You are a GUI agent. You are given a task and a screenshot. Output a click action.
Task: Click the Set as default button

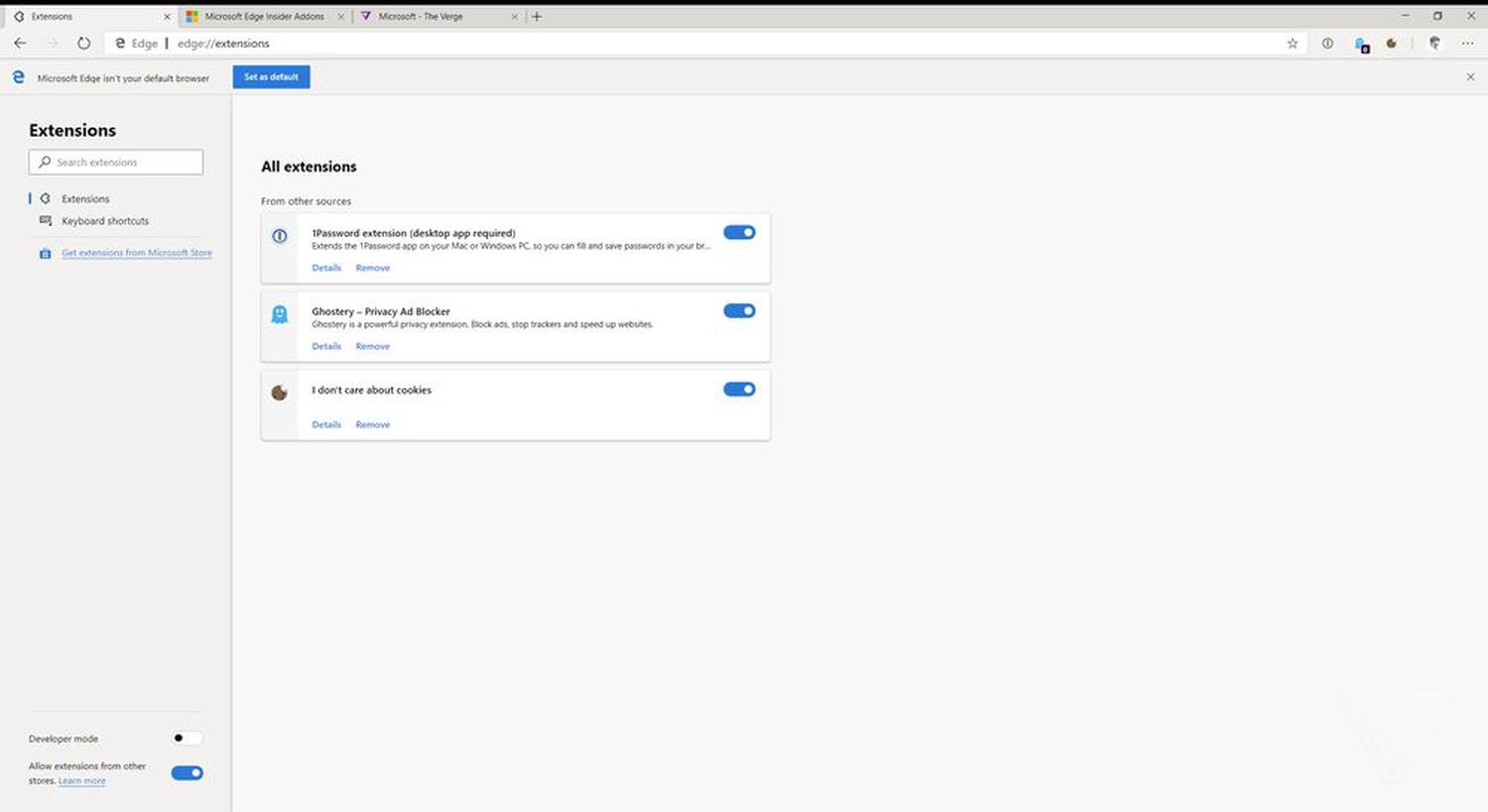(x=271, y=77)
